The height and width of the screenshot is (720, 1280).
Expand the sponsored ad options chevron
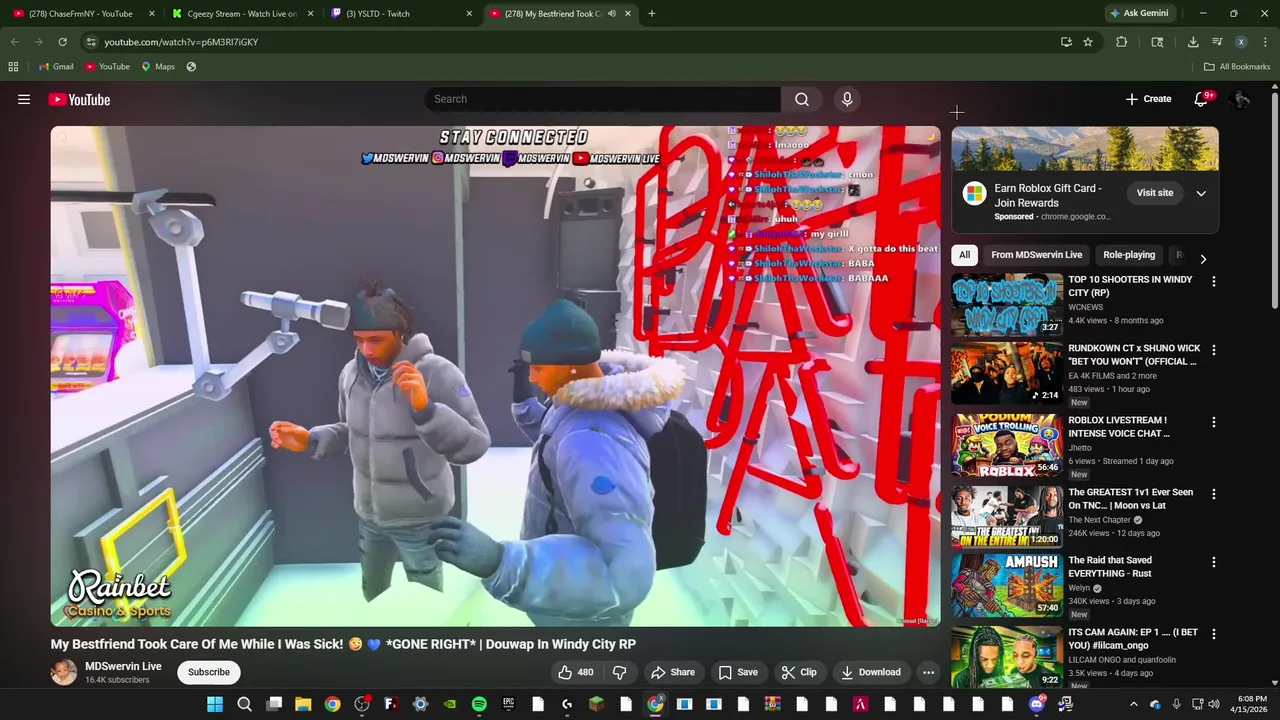tap(1201, 193)
